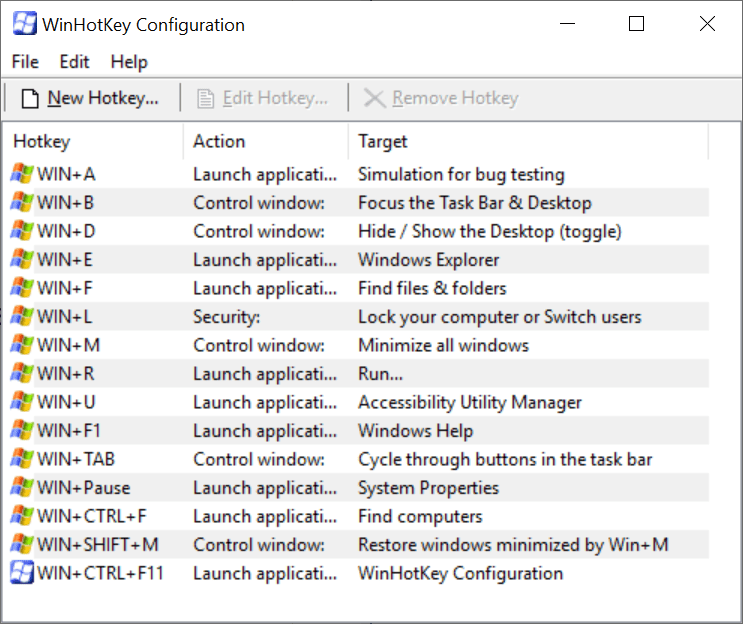The width and height of the screenshot is (743, 624).
Task: Click the Windows flag icon beside WIN+Pause
Action: [22, 488]
